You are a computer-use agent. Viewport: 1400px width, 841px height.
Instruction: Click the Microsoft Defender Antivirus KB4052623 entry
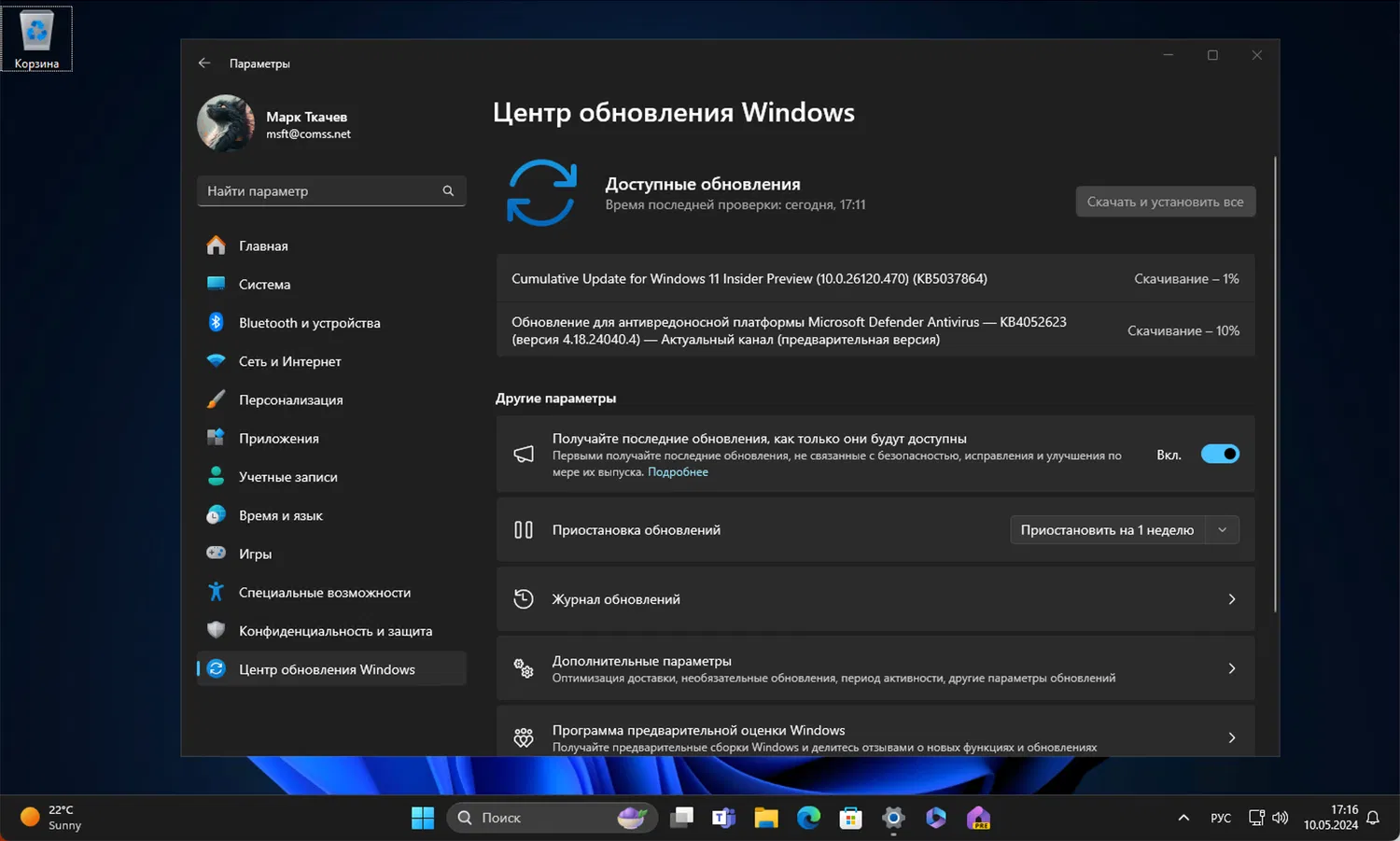coord(875,330)
